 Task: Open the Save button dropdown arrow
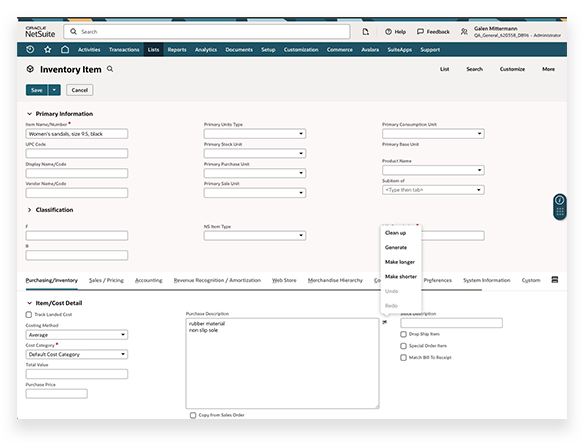[x=54, y=90]
